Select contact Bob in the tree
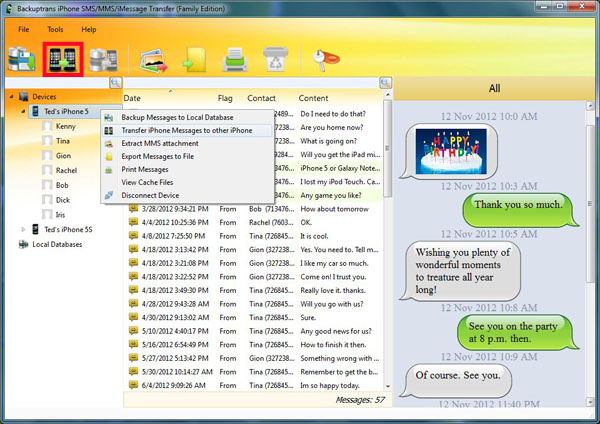This screenshot has width=600, height=424. click(62, 185)
